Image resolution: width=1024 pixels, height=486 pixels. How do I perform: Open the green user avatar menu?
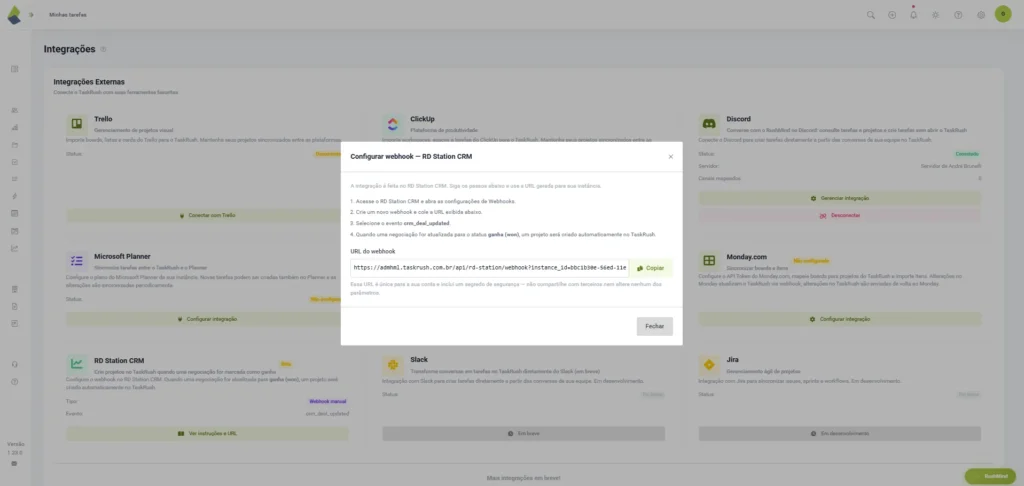coord(1002,14)
